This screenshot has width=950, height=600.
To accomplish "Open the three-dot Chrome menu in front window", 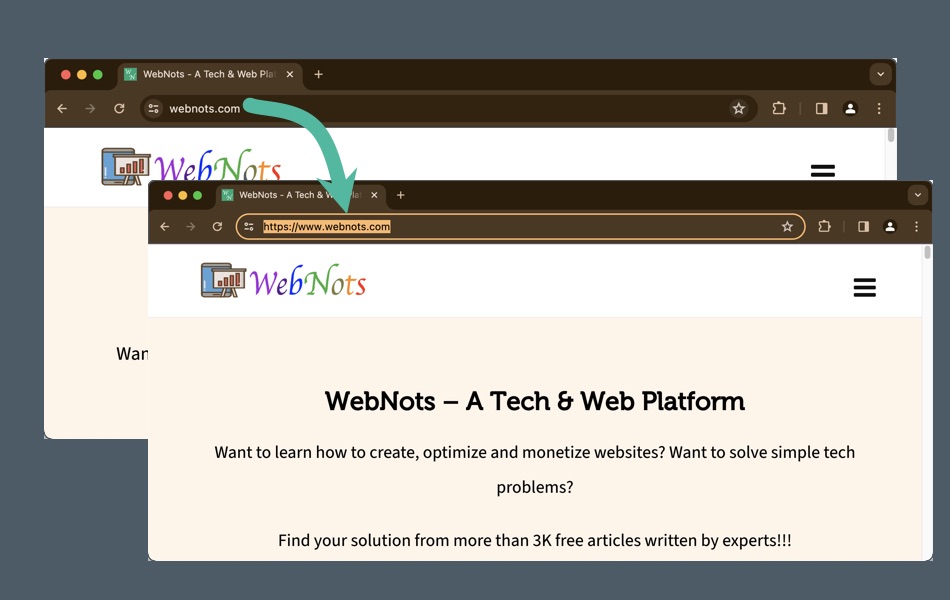I will (916, 227).
